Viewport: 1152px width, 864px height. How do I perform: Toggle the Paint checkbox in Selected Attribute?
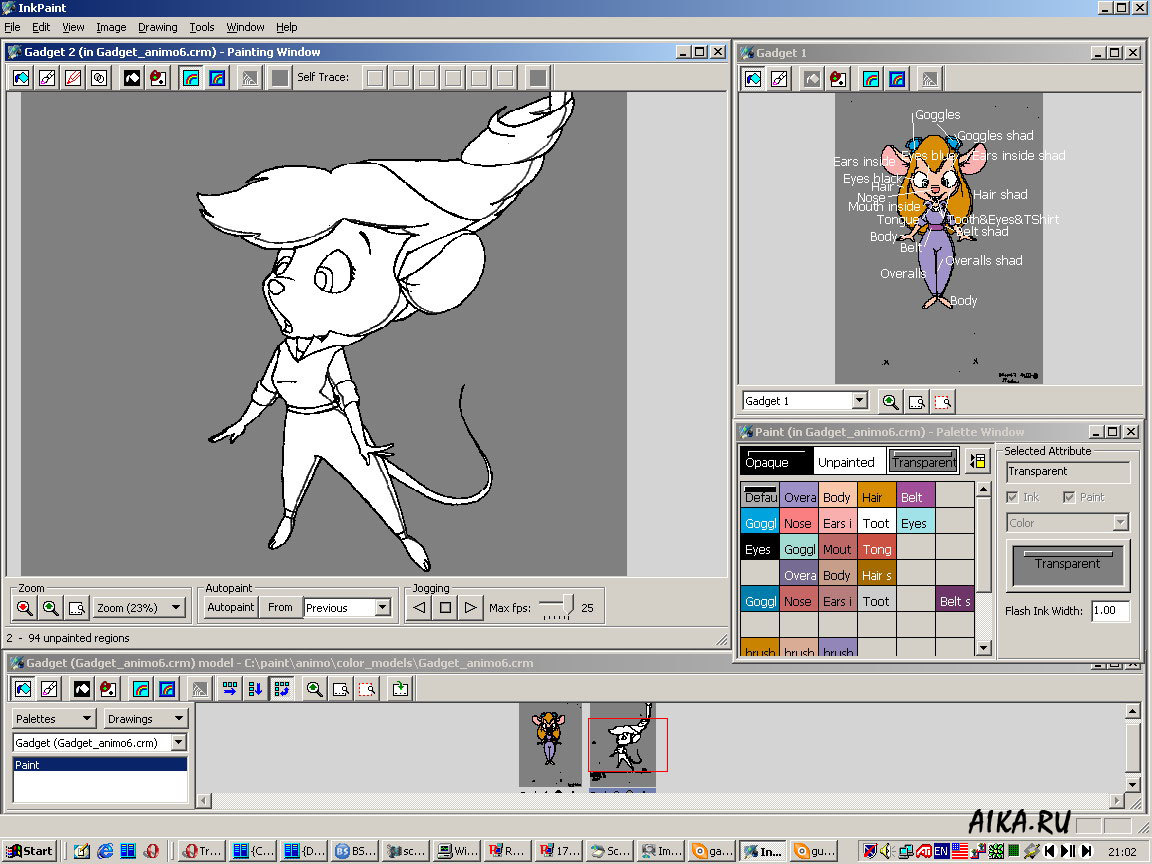tap(1069, 497)
